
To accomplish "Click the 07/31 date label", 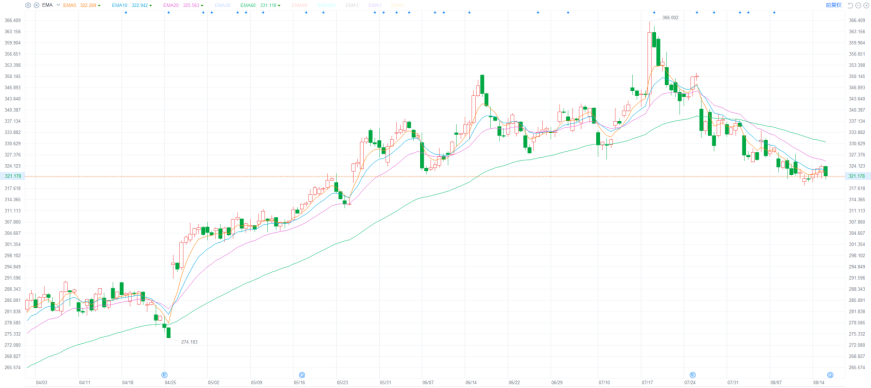I will [x=733, y=382].
